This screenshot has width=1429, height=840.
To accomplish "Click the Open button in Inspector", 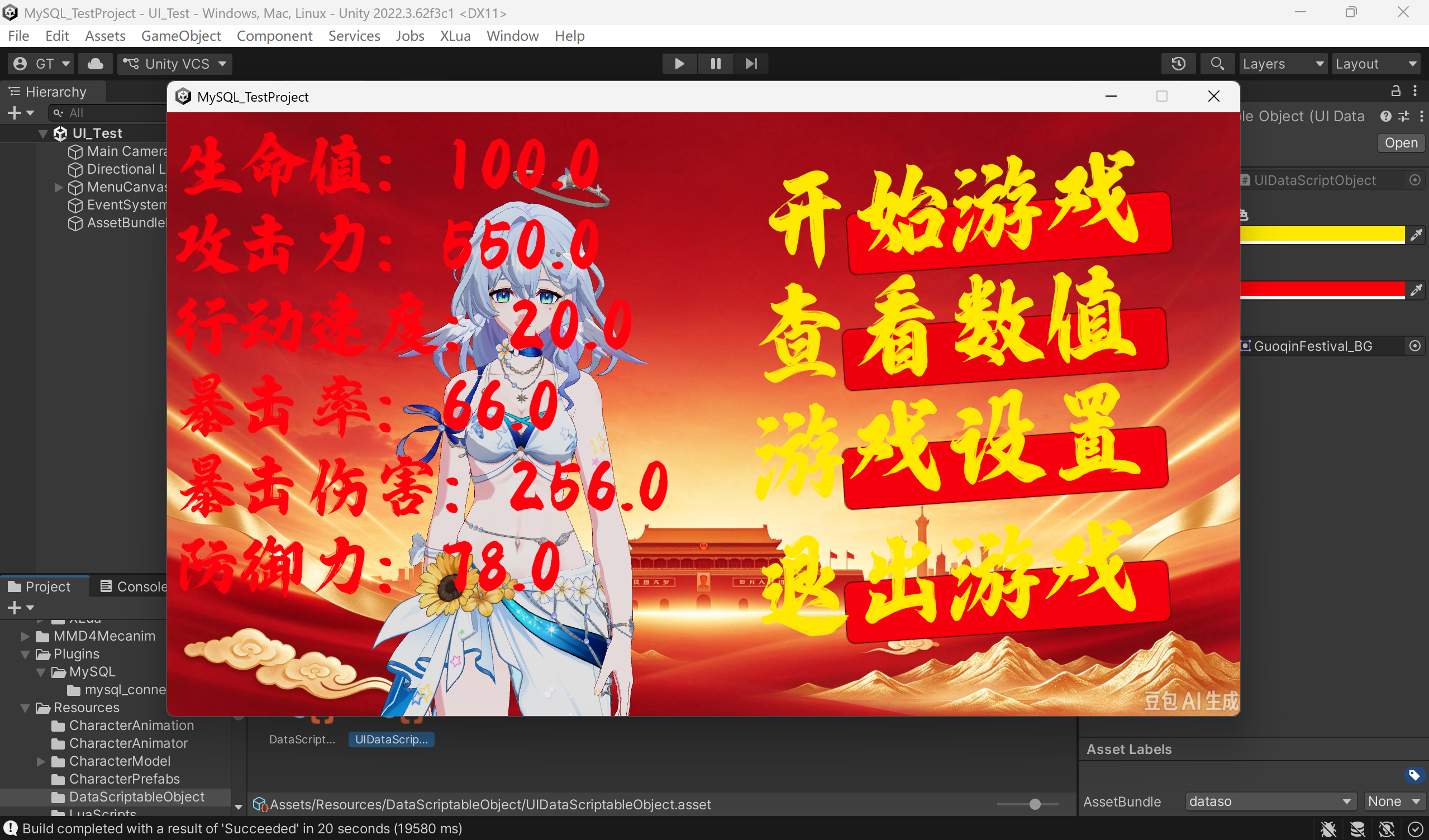I will click(x=1401, y=143).
